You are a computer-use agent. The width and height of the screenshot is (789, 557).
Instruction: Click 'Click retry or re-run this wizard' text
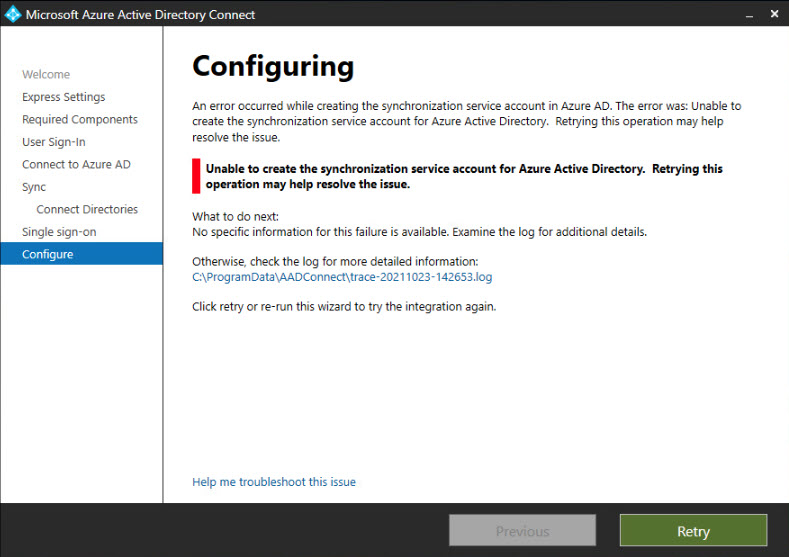click(x=344, y=306)
